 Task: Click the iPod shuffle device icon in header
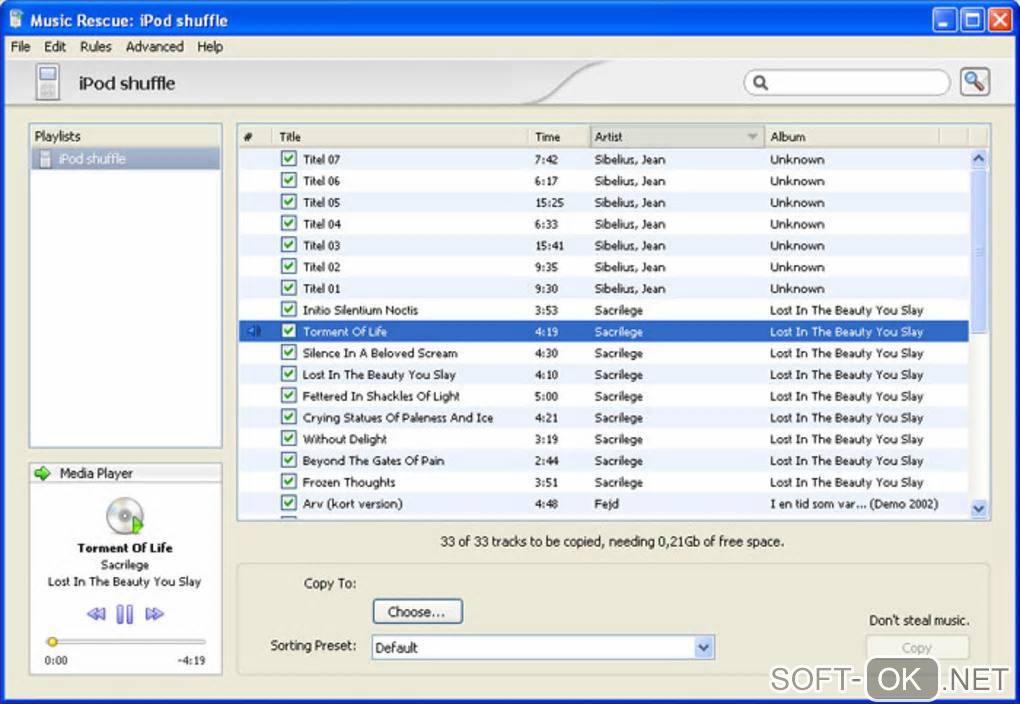[x=47, y=82]
